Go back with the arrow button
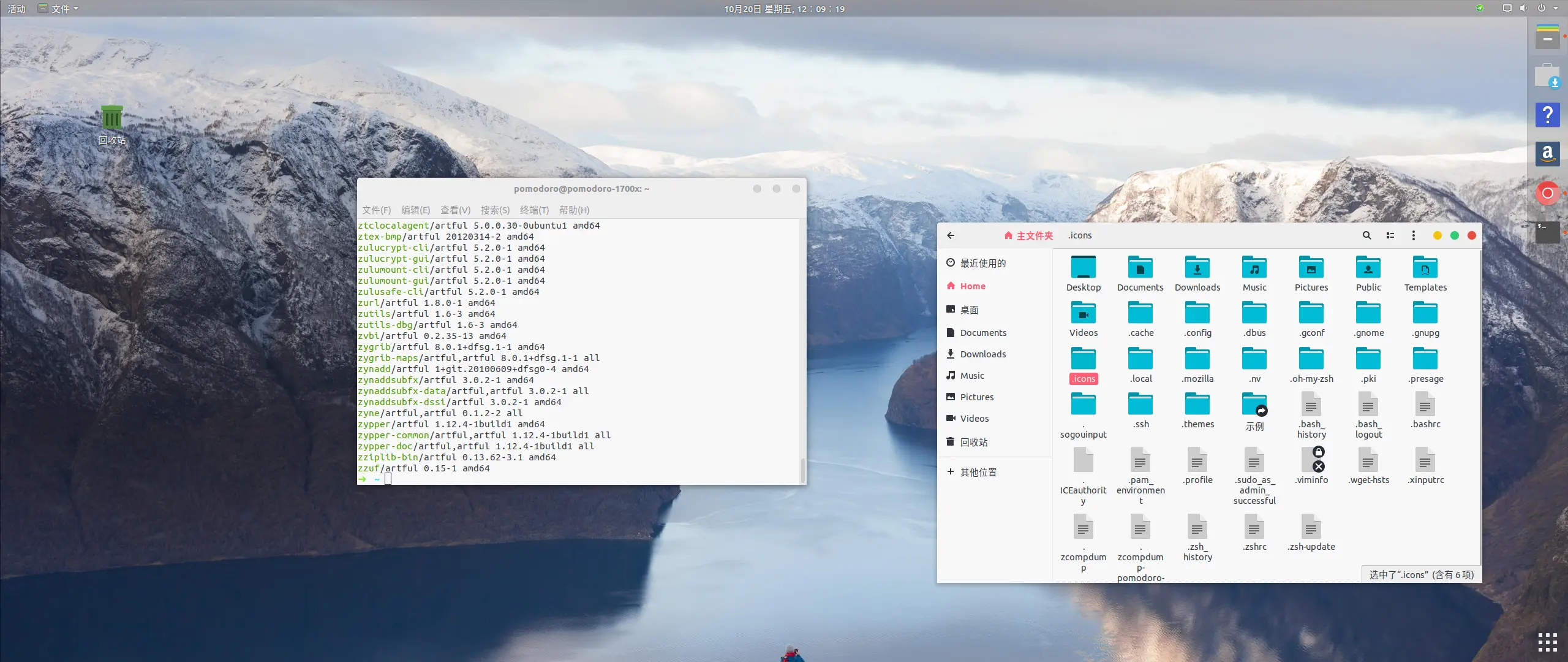The width and height of the screenshot is (1568, 662). 951,235
